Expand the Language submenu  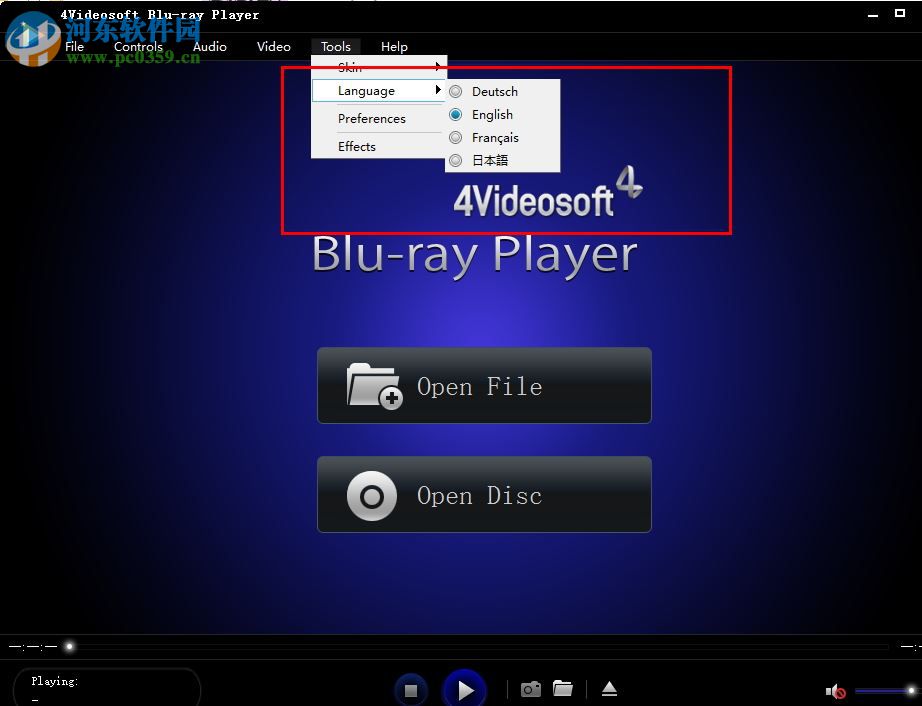(x=365, y=90)
